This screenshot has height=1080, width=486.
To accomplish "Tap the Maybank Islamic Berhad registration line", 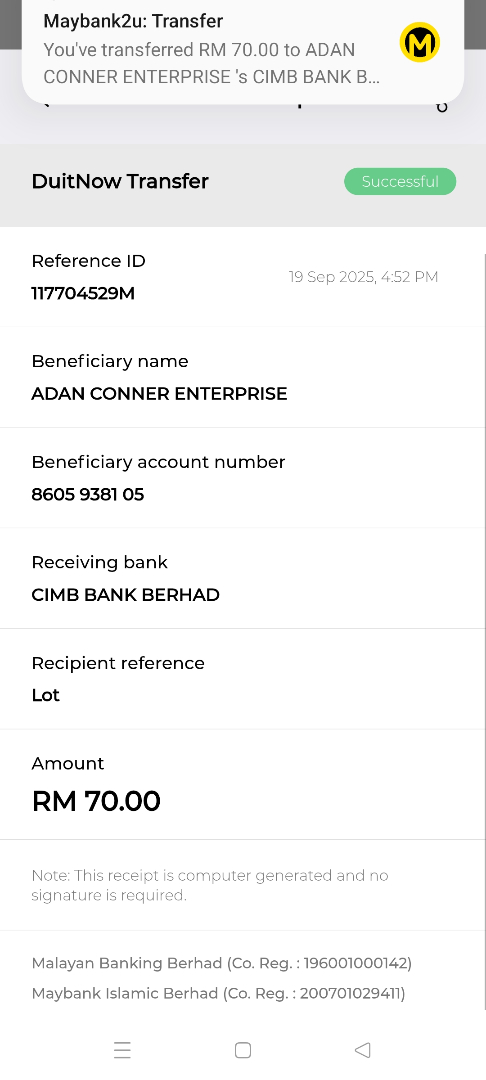I will click(x=218, y=993).
